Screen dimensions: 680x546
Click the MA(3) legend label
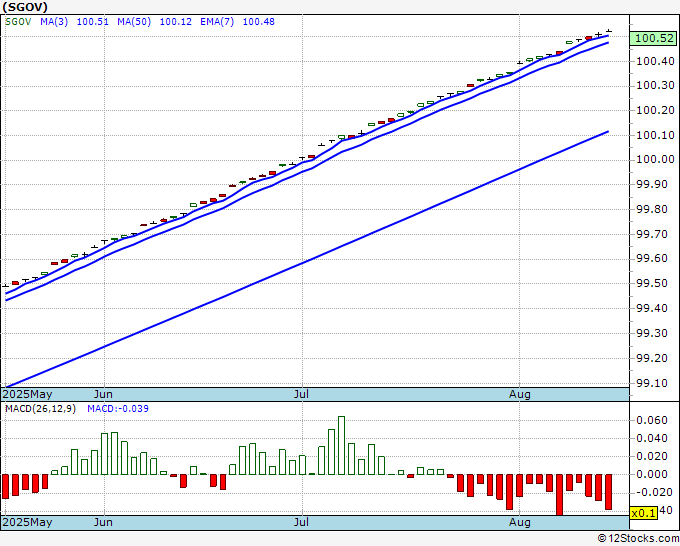click(54, 22)
